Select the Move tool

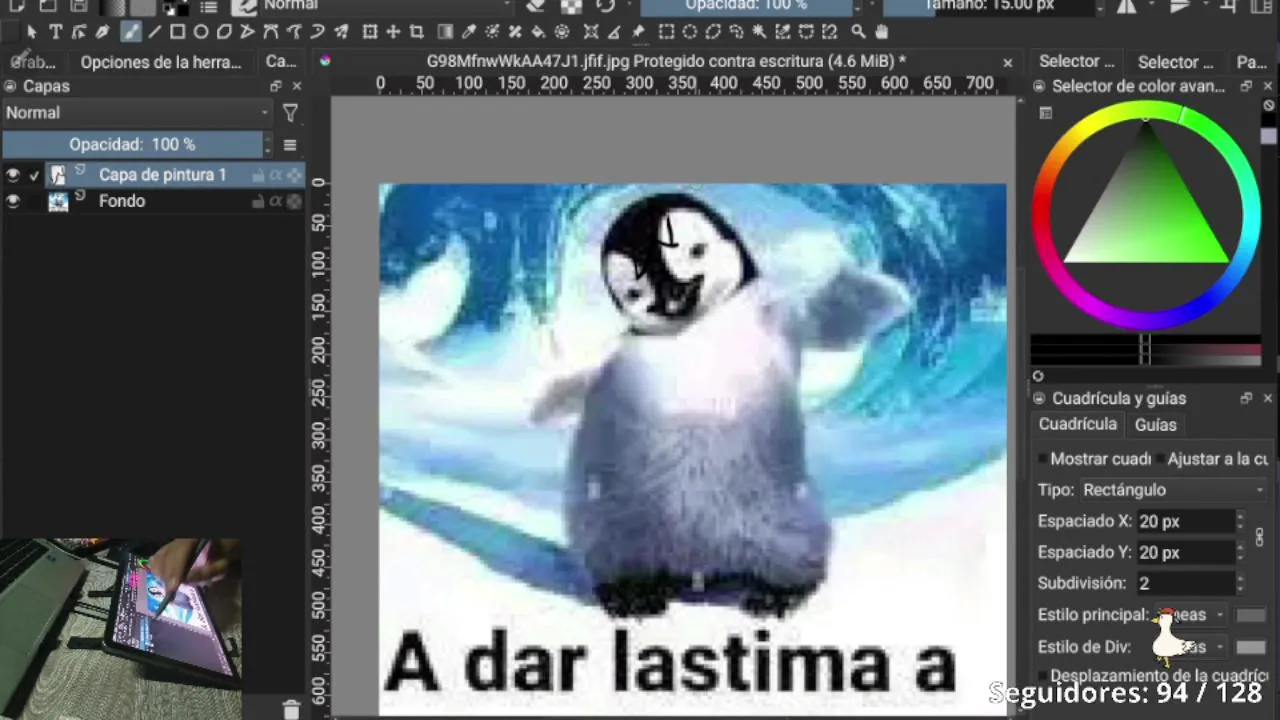pyautogui.click(x=394, y=32)
